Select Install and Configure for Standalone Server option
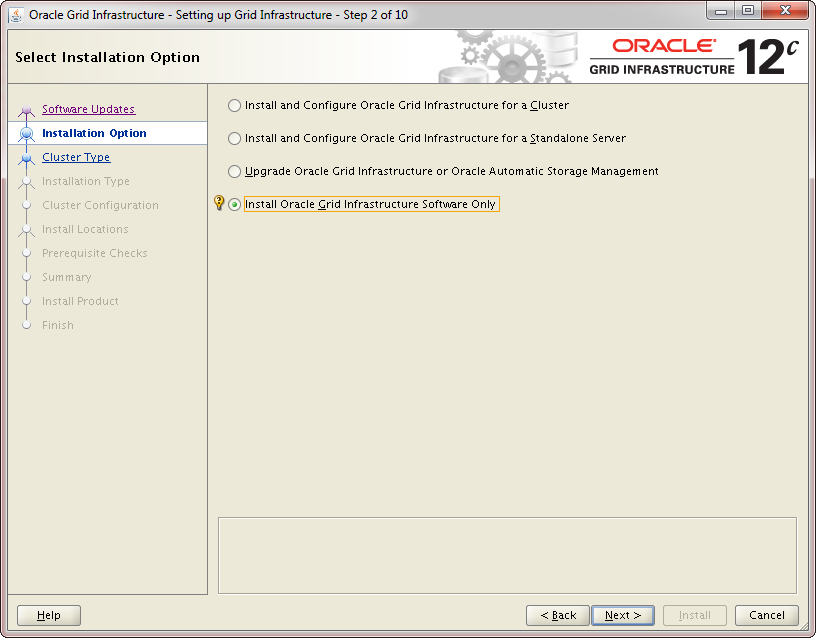816x638 pixels. point(235,138)
